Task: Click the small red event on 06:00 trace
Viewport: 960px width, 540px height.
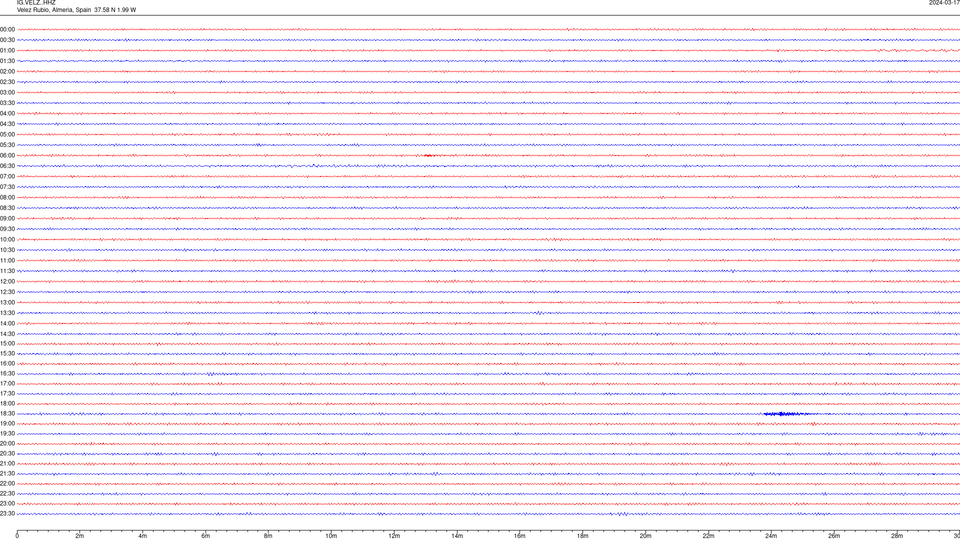Action: click(429, 156)
